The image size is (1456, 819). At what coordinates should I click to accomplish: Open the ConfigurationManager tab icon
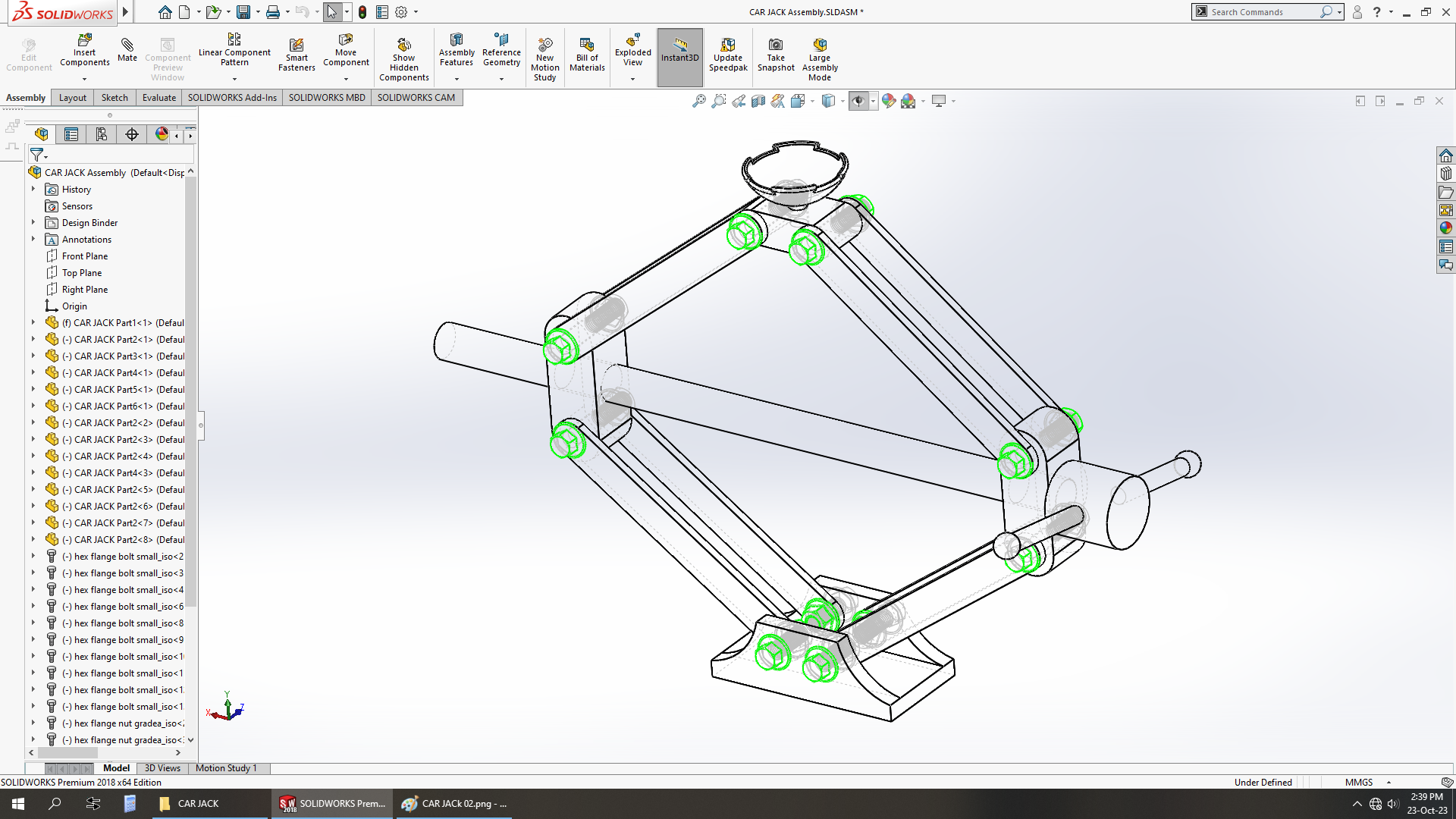[x=101, y=134]
